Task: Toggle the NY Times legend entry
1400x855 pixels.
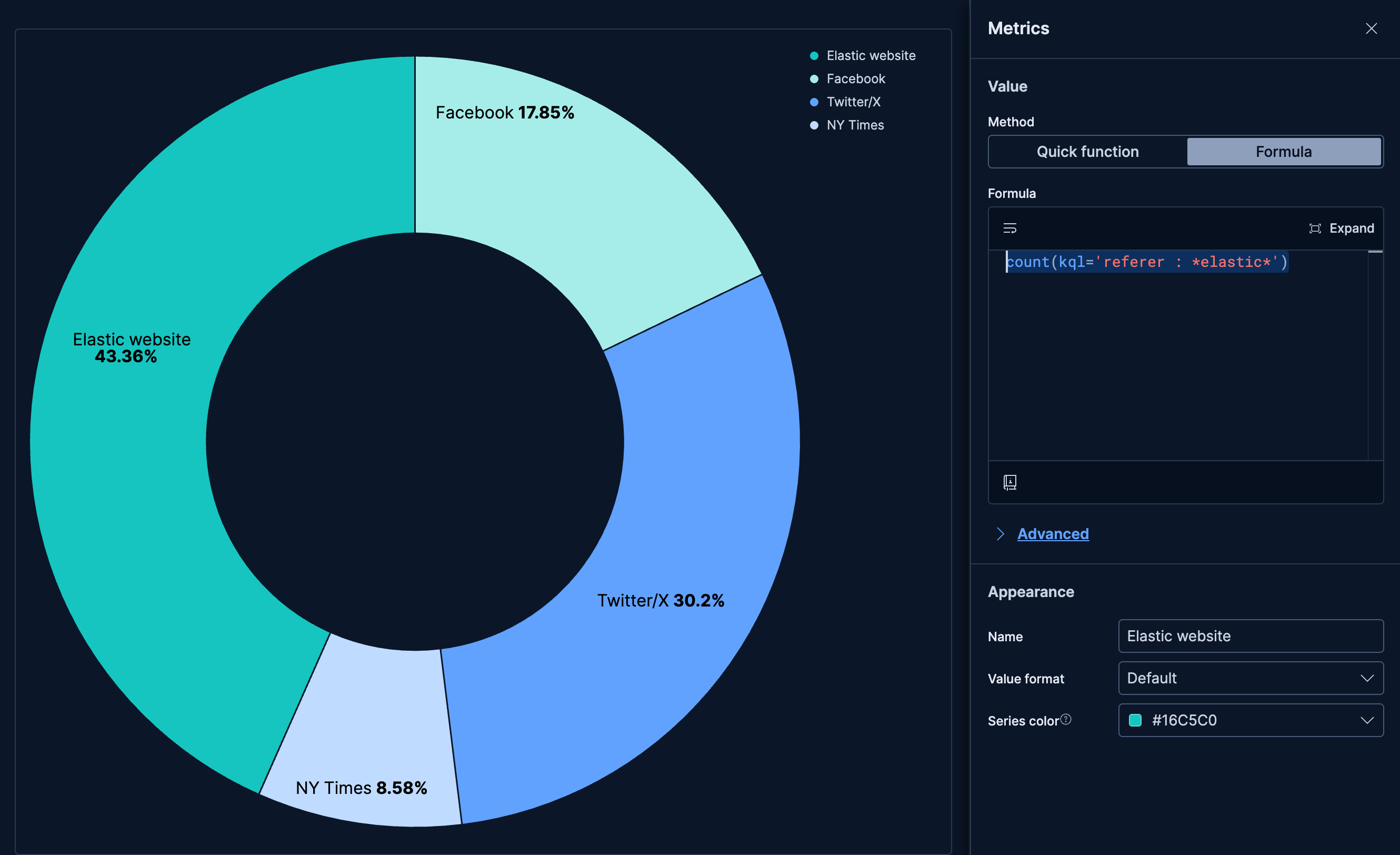Action: point(855,125)
